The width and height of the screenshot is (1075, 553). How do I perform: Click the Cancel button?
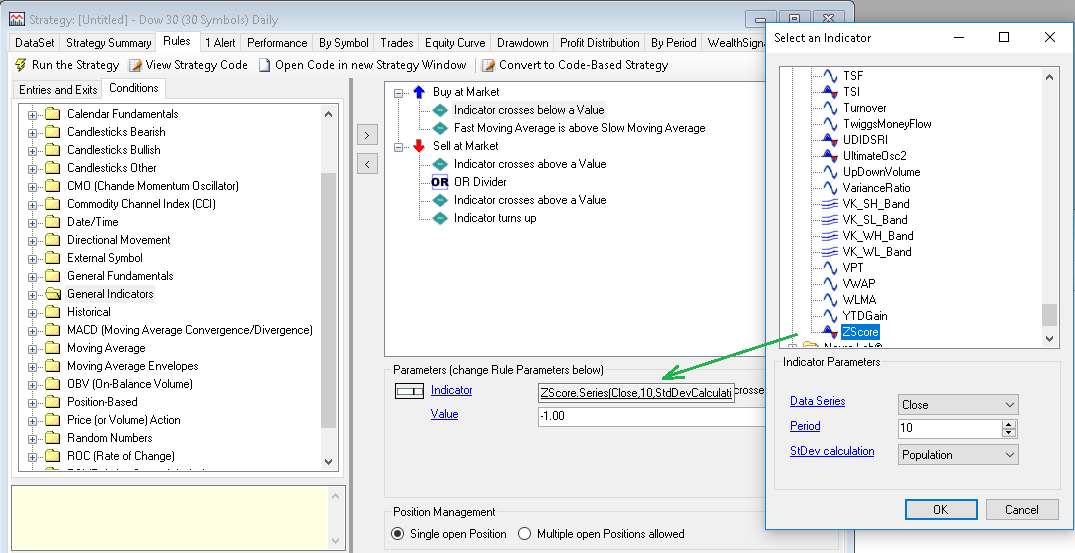(1021, 509)
